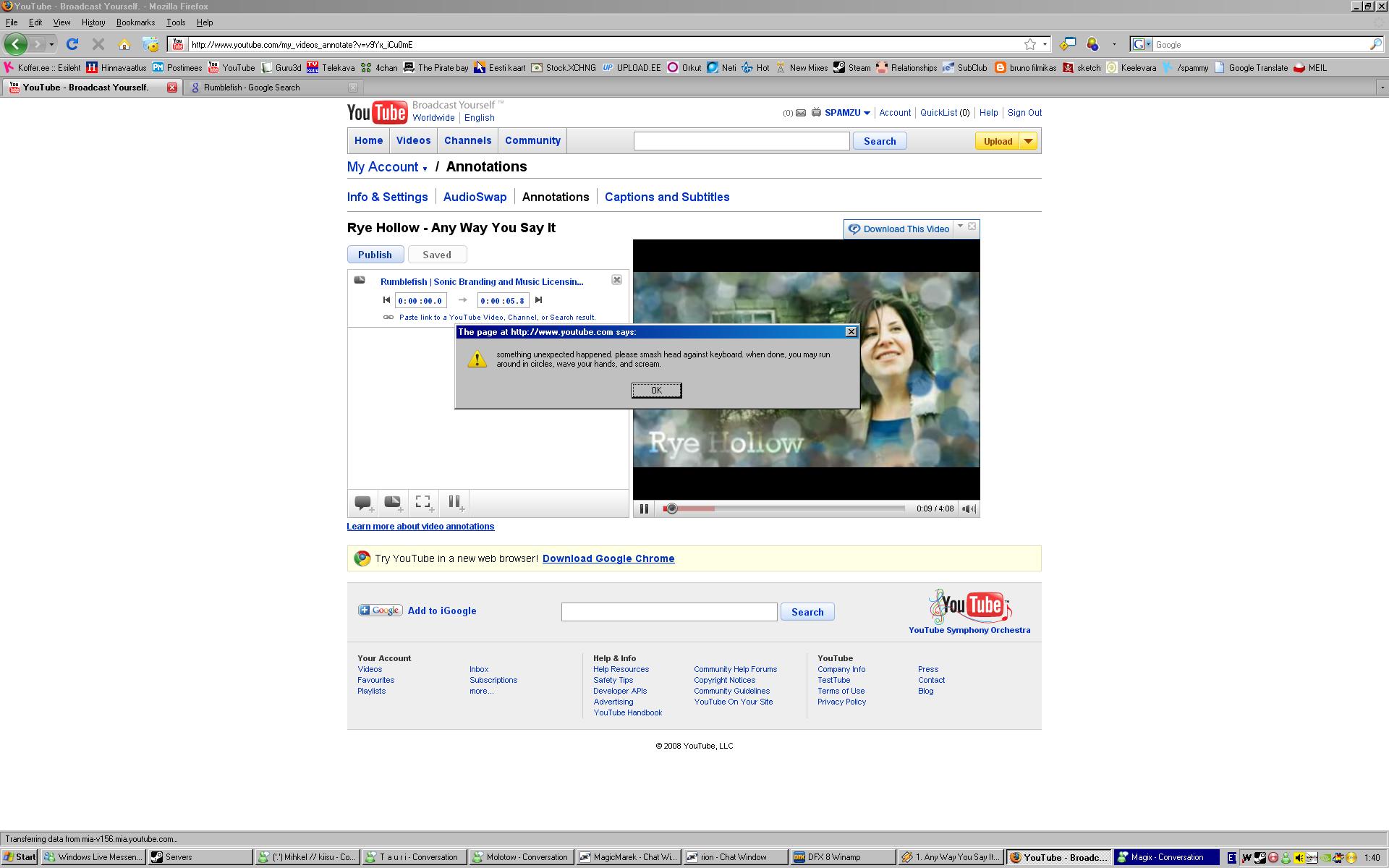Viewport: 1389px width, 868px height.
Task: Click the Windows Start button
Action: (20, 857)
